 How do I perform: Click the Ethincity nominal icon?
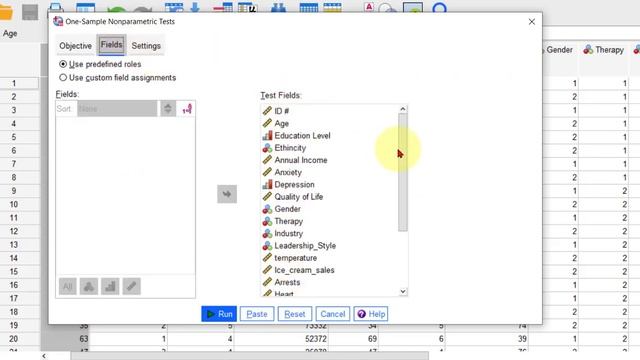[x=267, y=148]
